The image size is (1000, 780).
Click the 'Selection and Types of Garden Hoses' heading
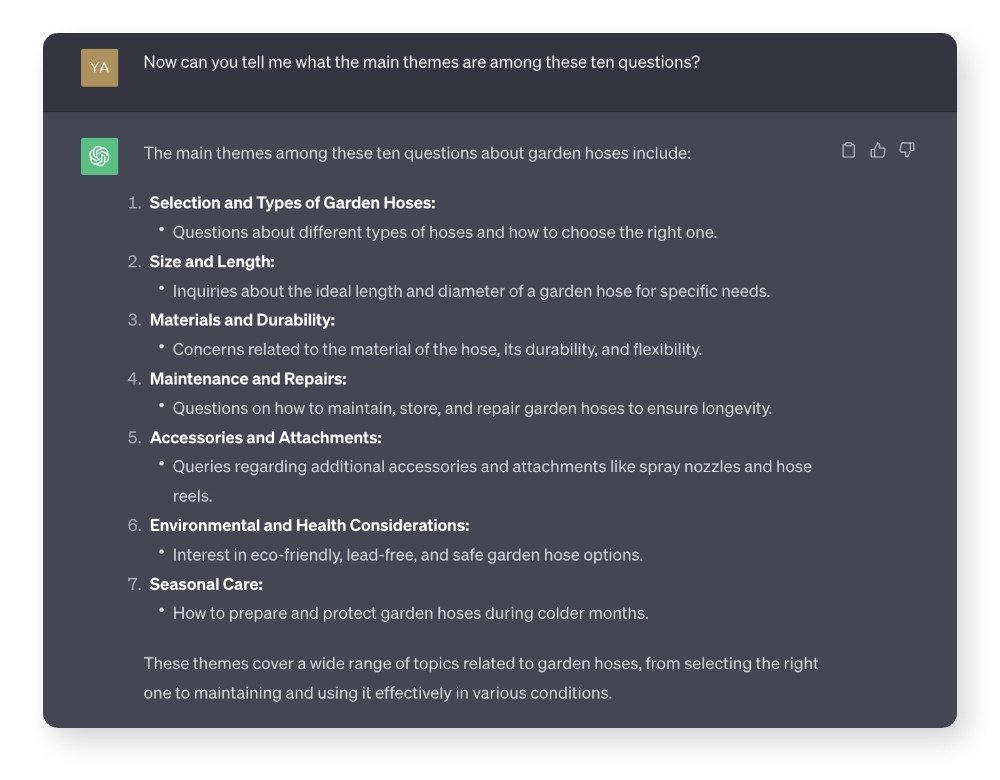point(292,203)
